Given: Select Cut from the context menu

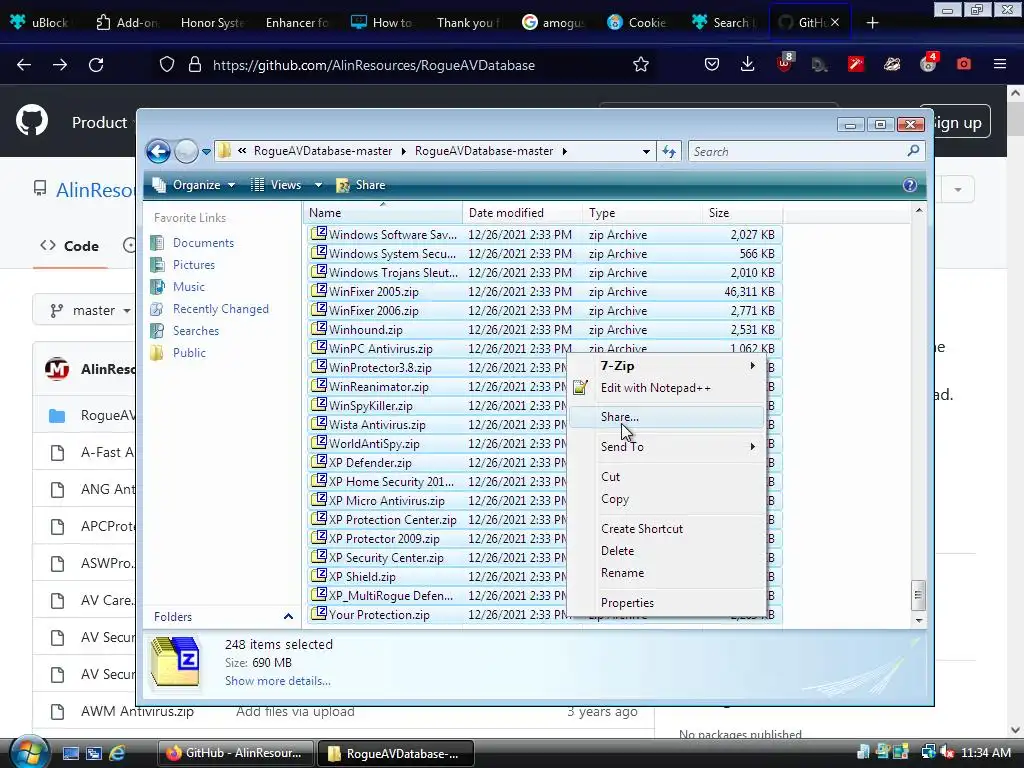Looking at the screenshot, I should click(667, 477).
